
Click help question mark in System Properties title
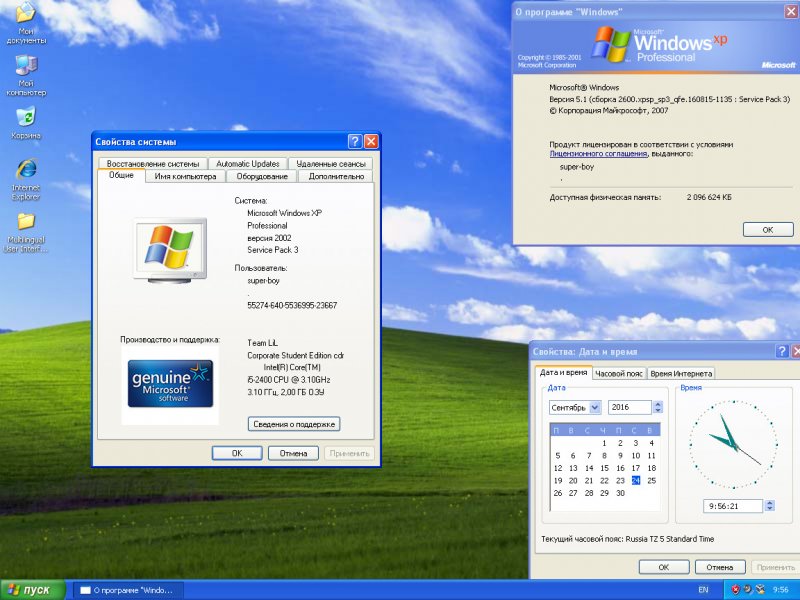(355, 141)
